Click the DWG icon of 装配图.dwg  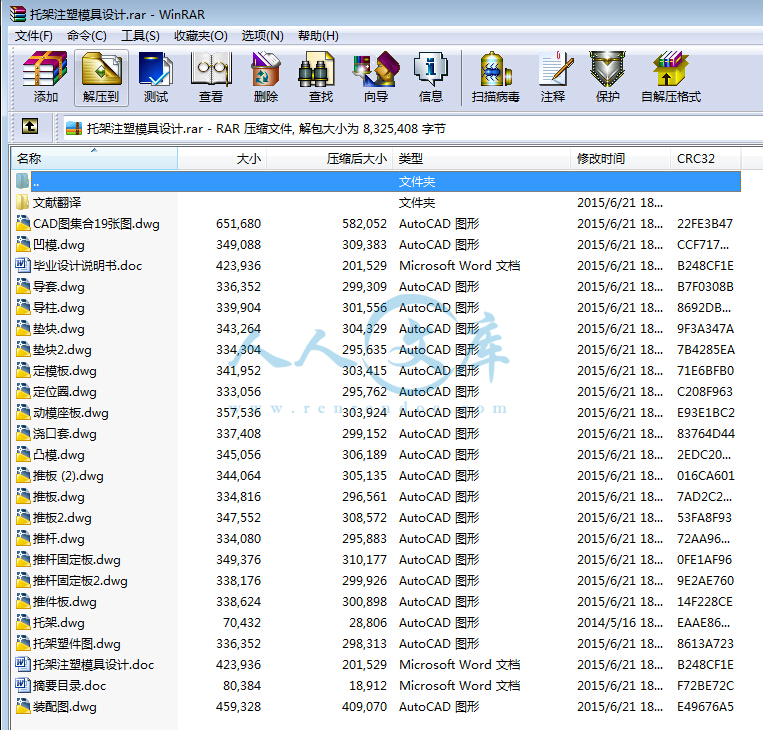(x=22, y=706)
